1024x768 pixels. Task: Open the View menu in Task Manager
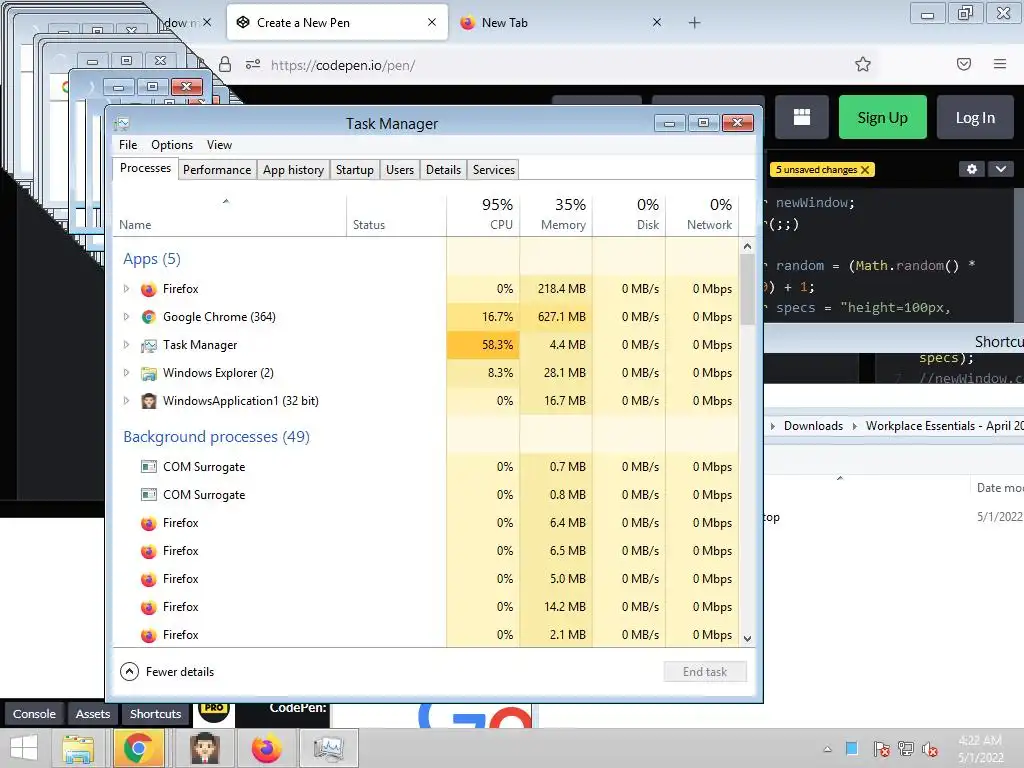coord(219,145)
